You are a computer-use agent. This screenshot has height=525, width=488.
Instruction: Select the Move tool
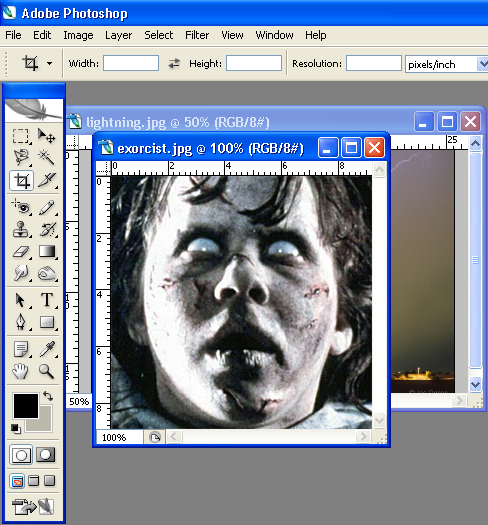[46, 136]
